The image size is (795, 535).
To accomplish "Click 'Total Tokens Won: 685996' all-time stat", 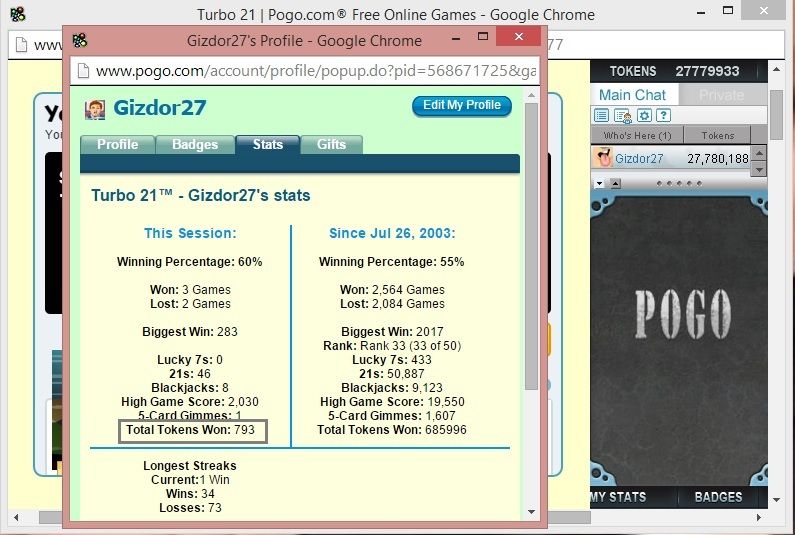I will (x=392, y=430).
